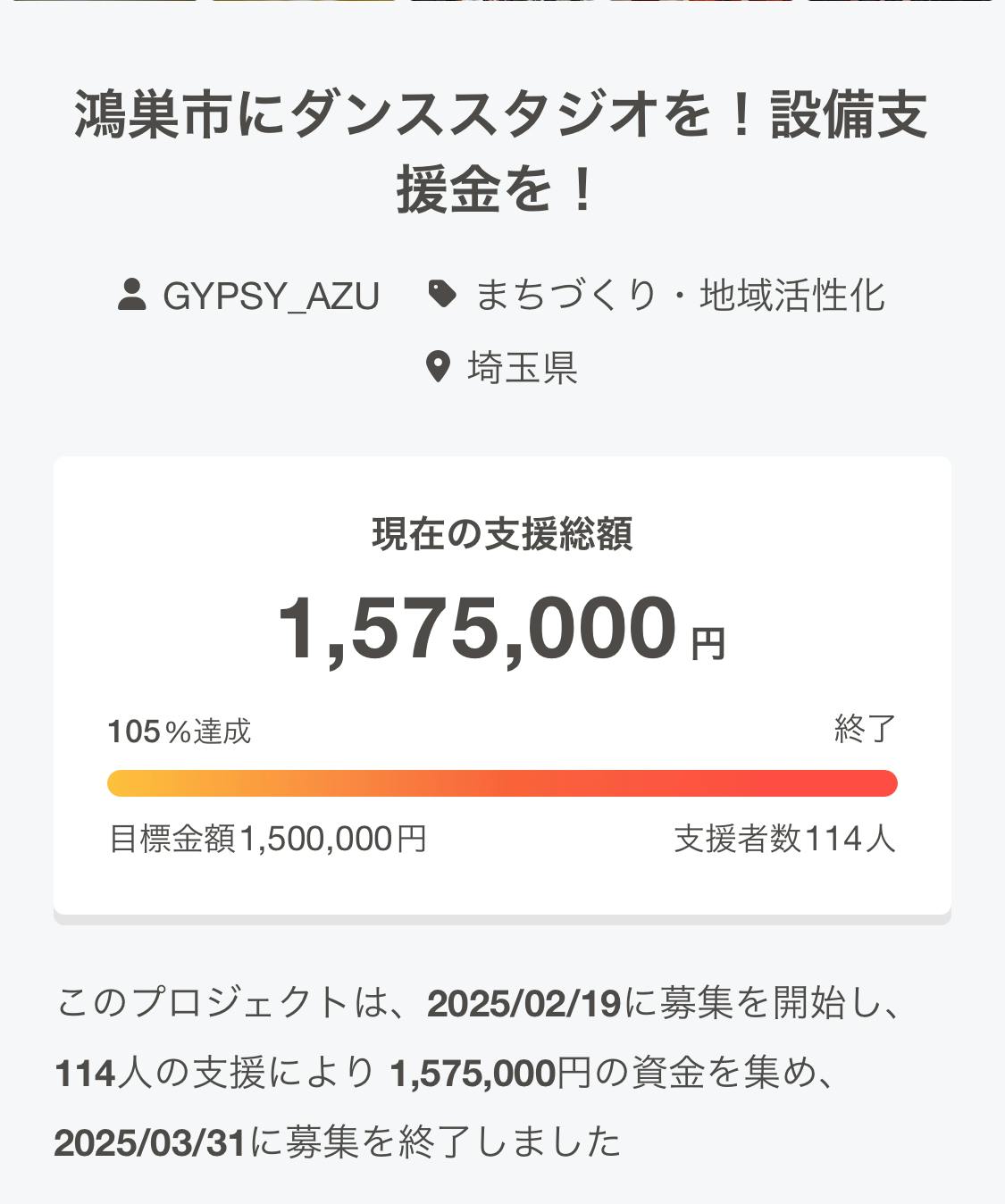
Task: Click the 2025/03/31 end date
Action: coord(150,1142)
